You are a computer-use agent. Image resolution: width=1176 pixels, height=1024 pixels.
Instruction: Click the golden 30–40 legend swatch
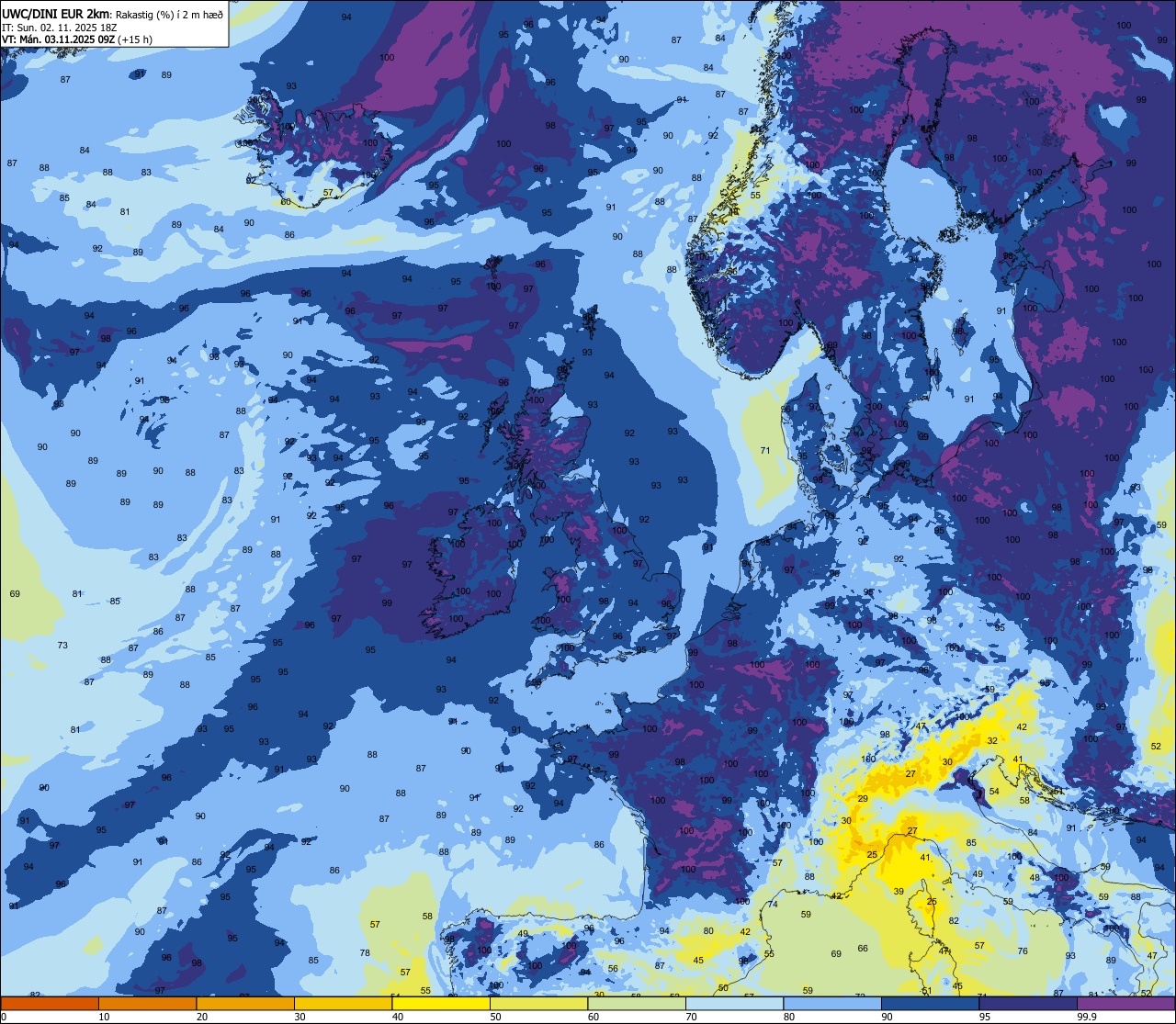click(343, 1003)
